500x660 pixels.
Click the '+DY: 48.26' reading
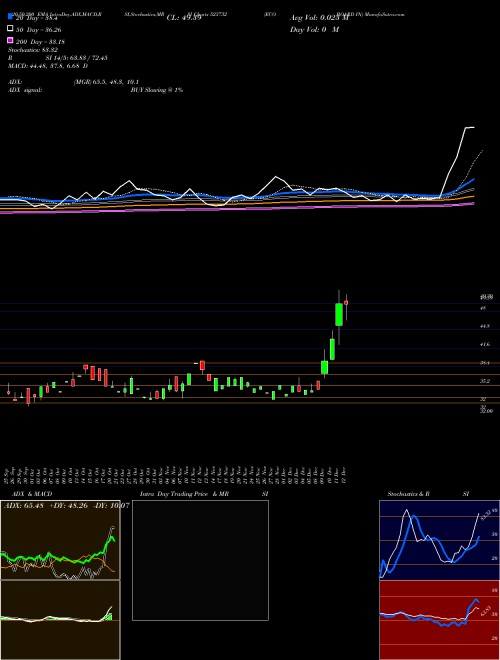(x=69, y=505)
